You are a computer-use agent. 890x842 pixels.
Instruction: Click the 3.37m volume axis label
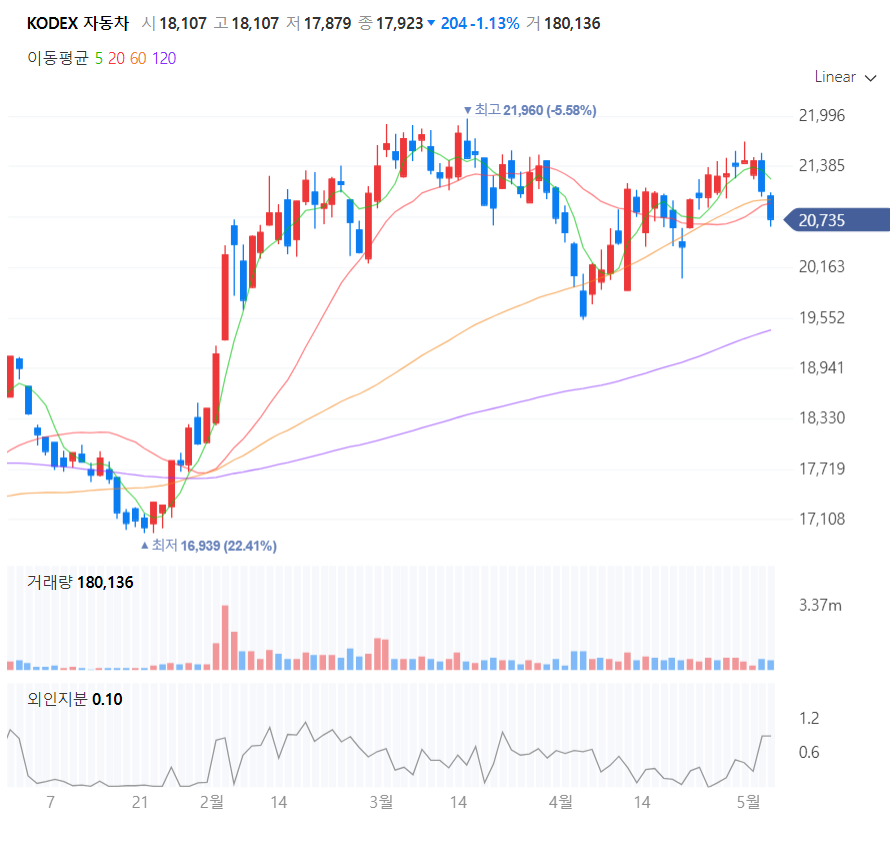(x=820, y=605)
